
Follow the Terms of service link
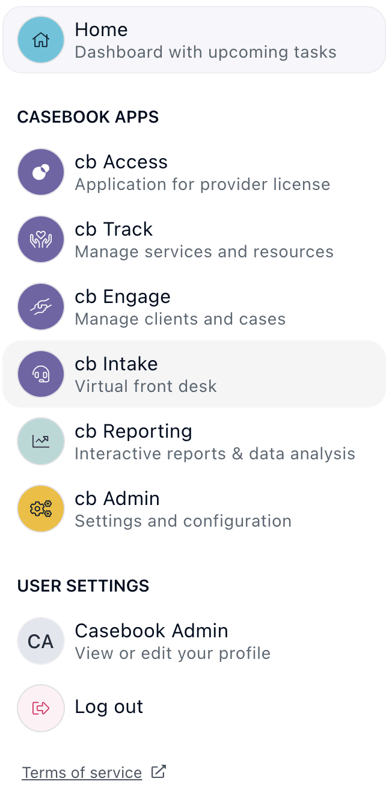82,772
